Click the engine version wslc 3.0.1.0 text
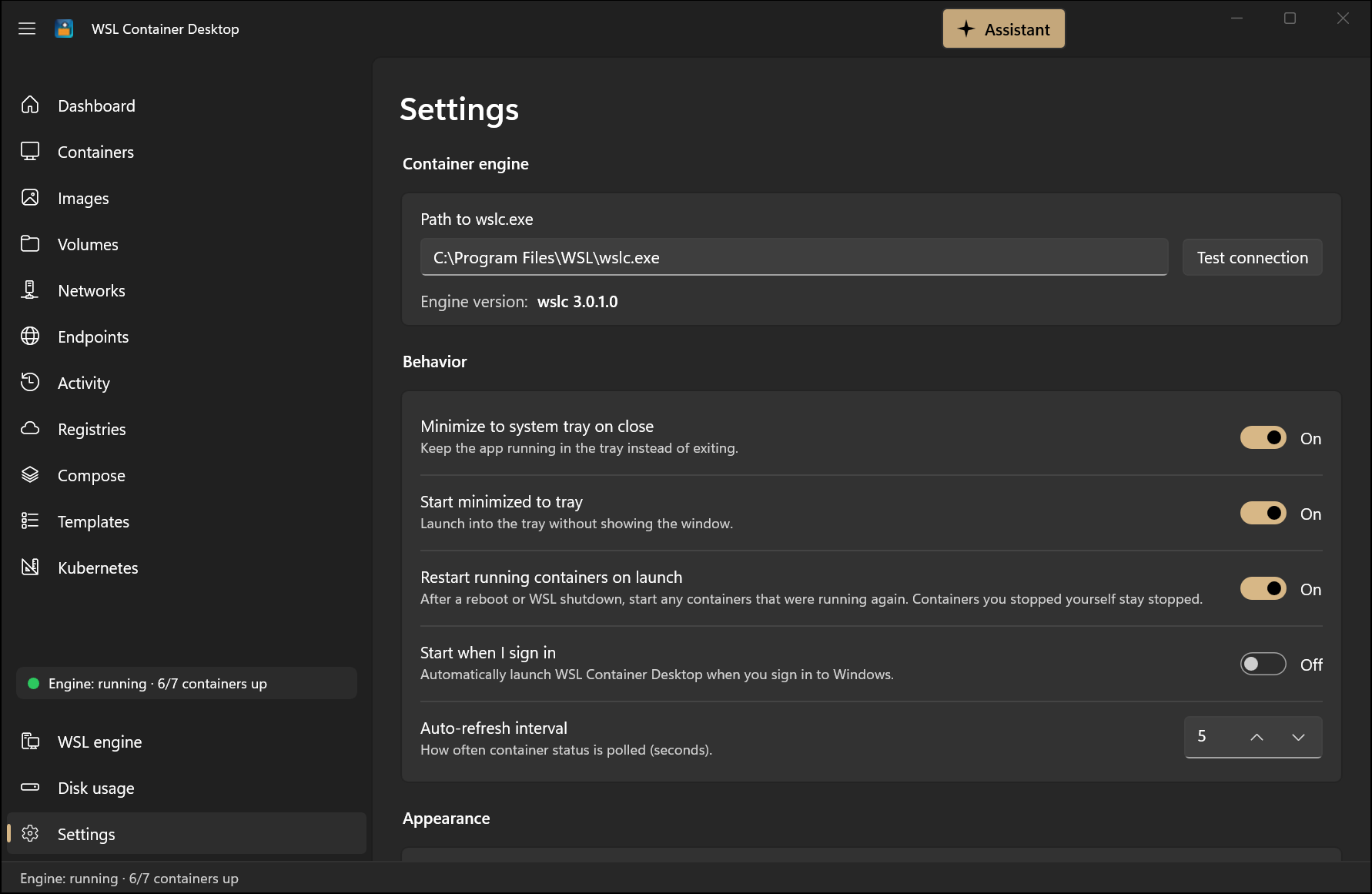Image resolution: width=1372 pixels, height=894 pixels. click(577, 302)
